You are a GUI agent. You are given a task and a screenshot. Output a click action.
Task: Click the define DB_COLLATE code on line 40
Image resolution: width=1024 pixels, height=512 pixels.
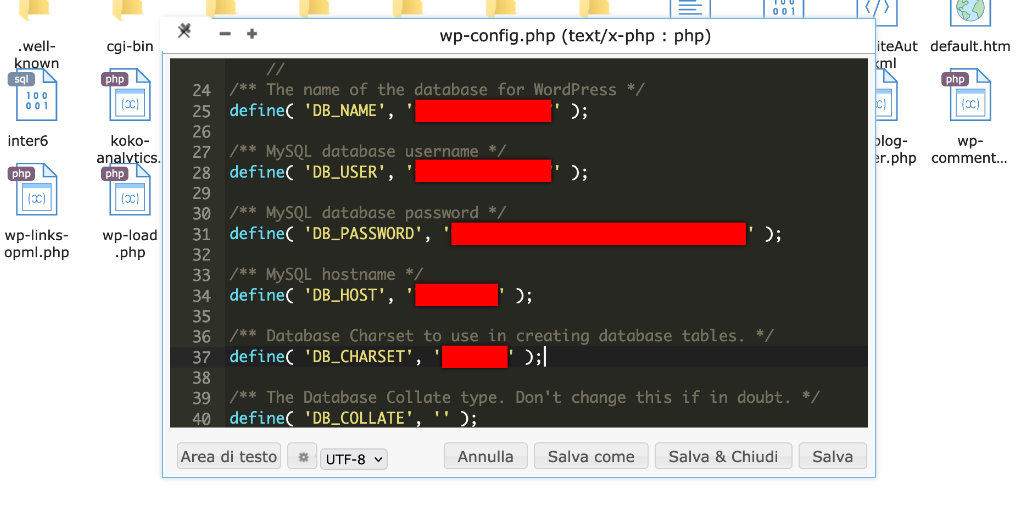353,418
